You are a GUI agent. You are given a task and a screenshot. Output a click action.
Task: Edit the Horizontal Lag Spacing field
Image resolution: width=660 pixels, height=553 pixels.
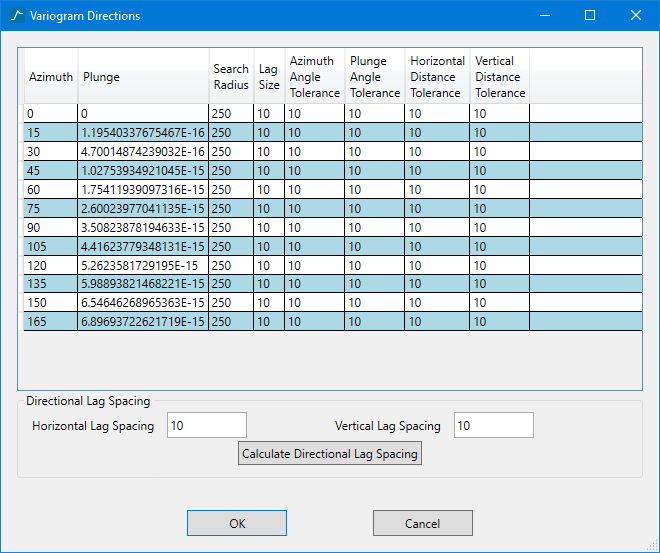click(206, 426)
